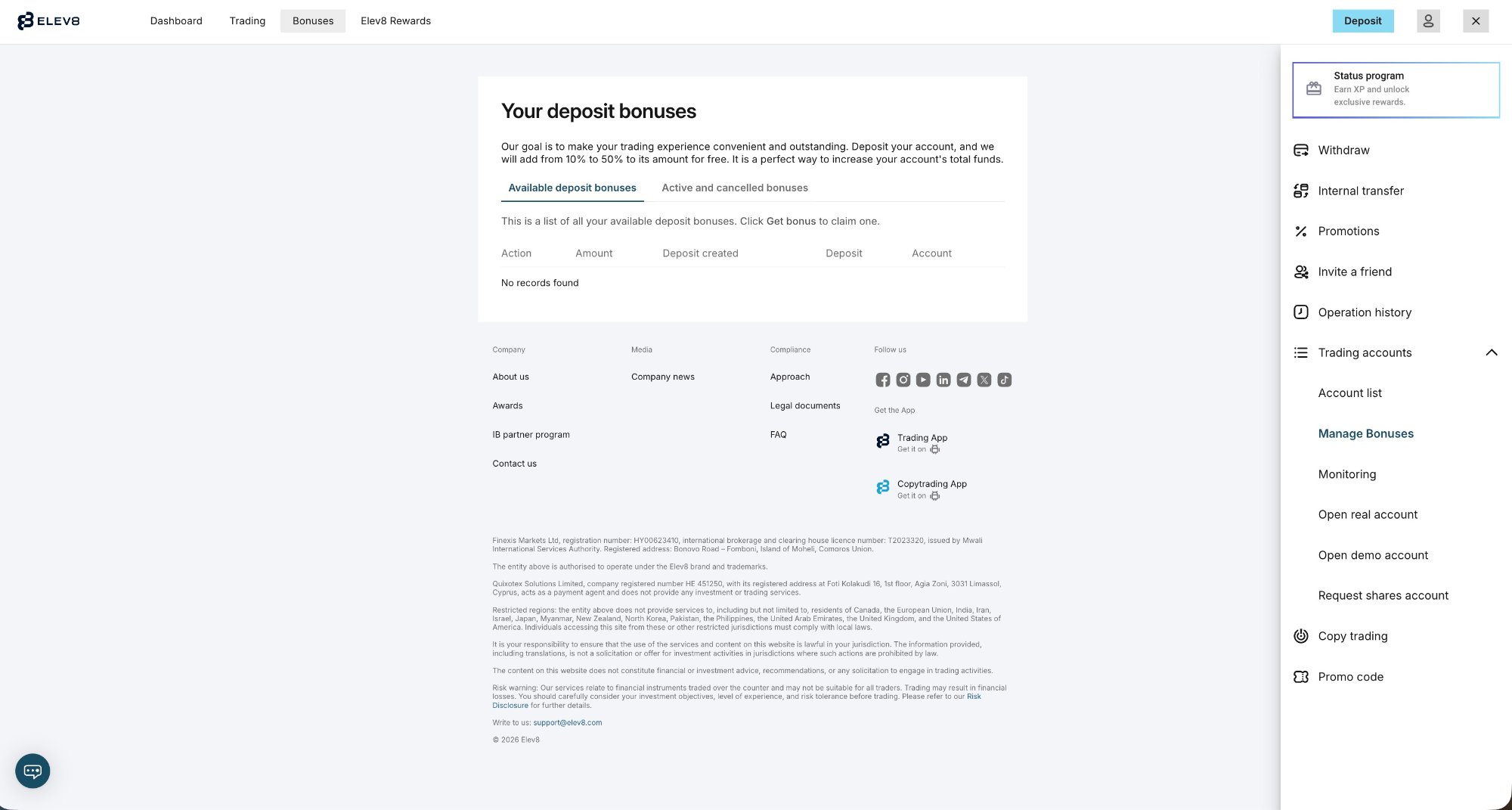
Task: Switch to Active and cancelled bonuses tab
Action: [734, 188]
